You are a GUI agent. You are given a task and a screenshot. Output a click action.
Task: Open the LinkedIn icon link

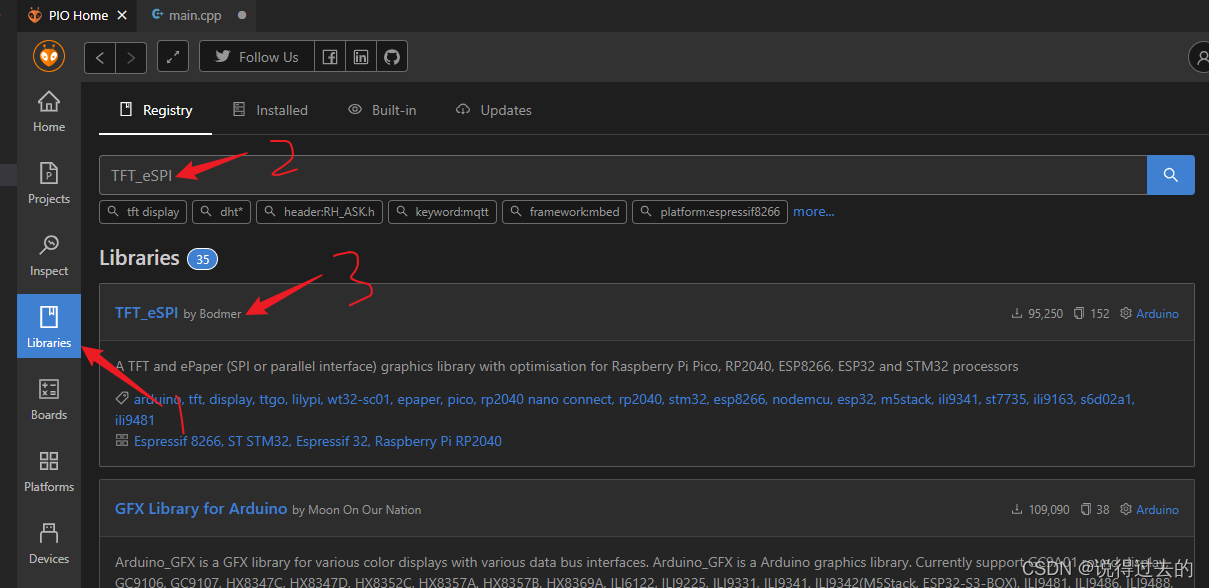click(361, 57)
